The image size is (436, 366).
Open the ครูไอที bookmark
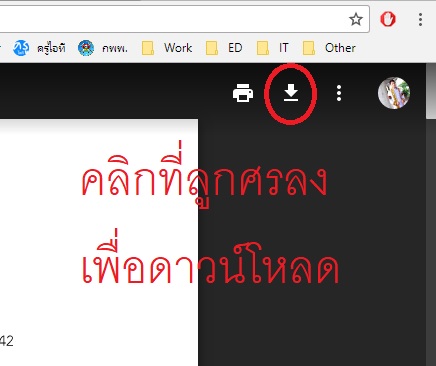39,48
